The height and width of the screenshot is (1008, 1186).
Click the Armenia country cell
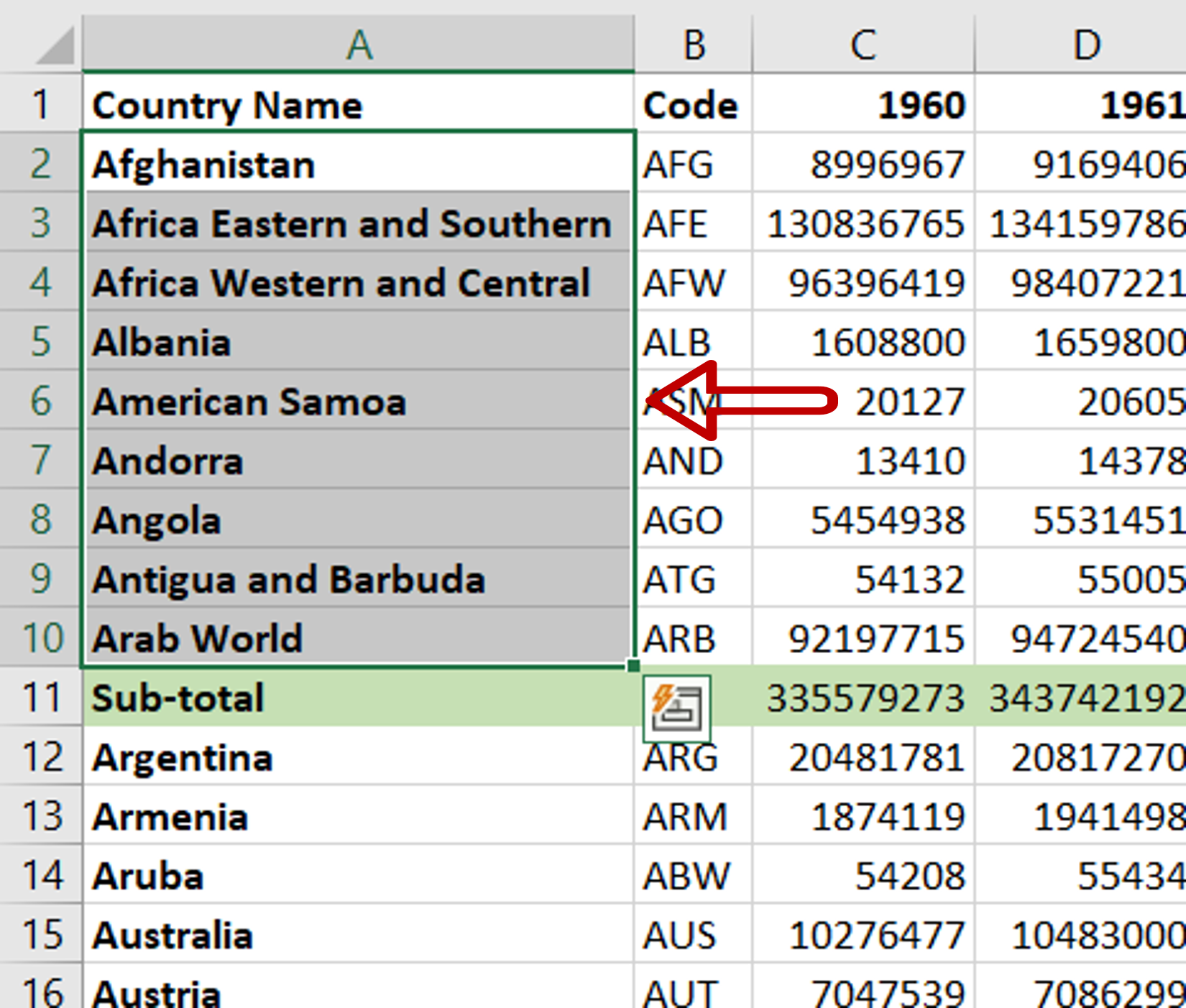point(358,817)
